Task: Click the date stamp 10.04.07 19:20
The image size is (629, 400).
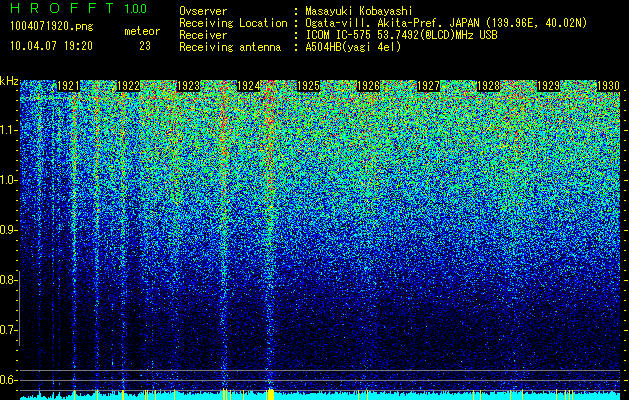Action: (51, 46)
